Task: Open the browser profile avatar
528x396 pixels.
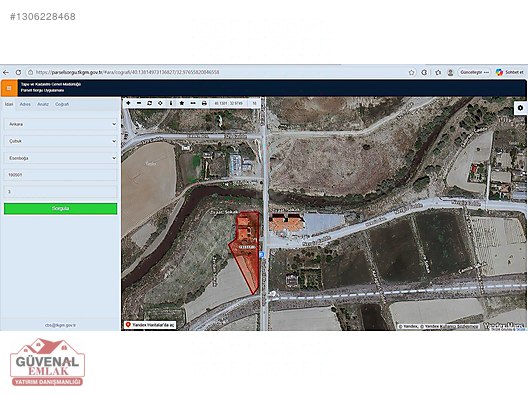Action: [x=450, y=72]
